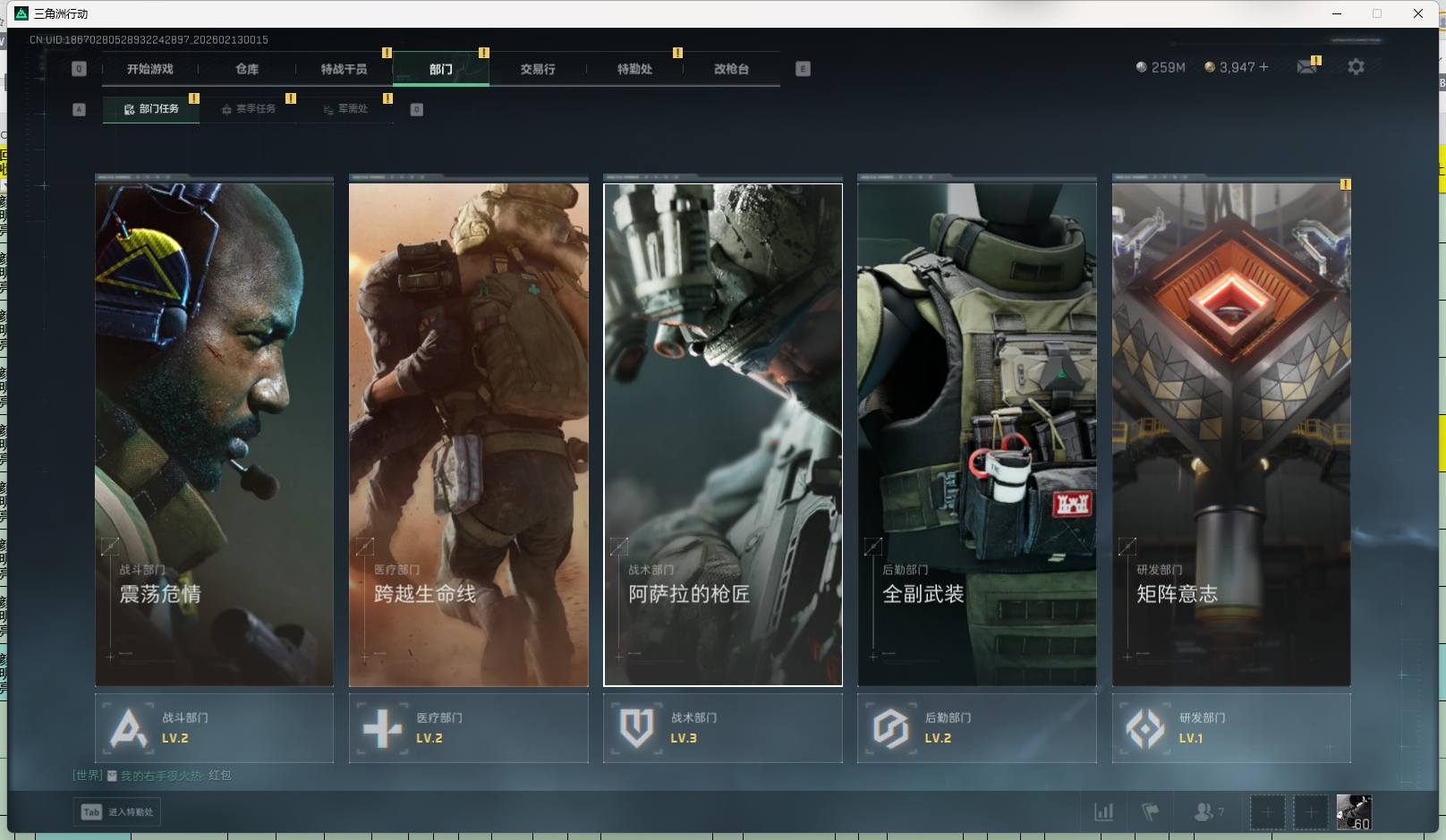Click the 战斗部门 department emblem icon
This screenshot has width=1446, height=840.
point(128,728)
